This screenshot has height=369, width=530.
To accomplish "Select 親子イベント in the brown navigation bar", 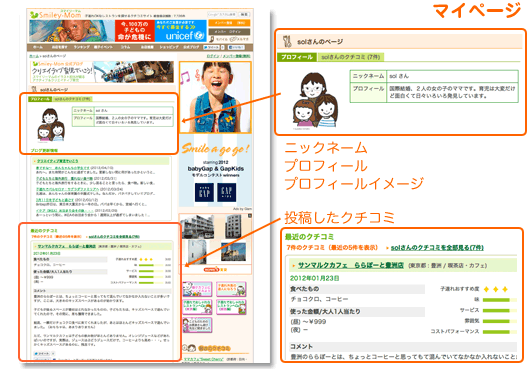I will [103, 47].
